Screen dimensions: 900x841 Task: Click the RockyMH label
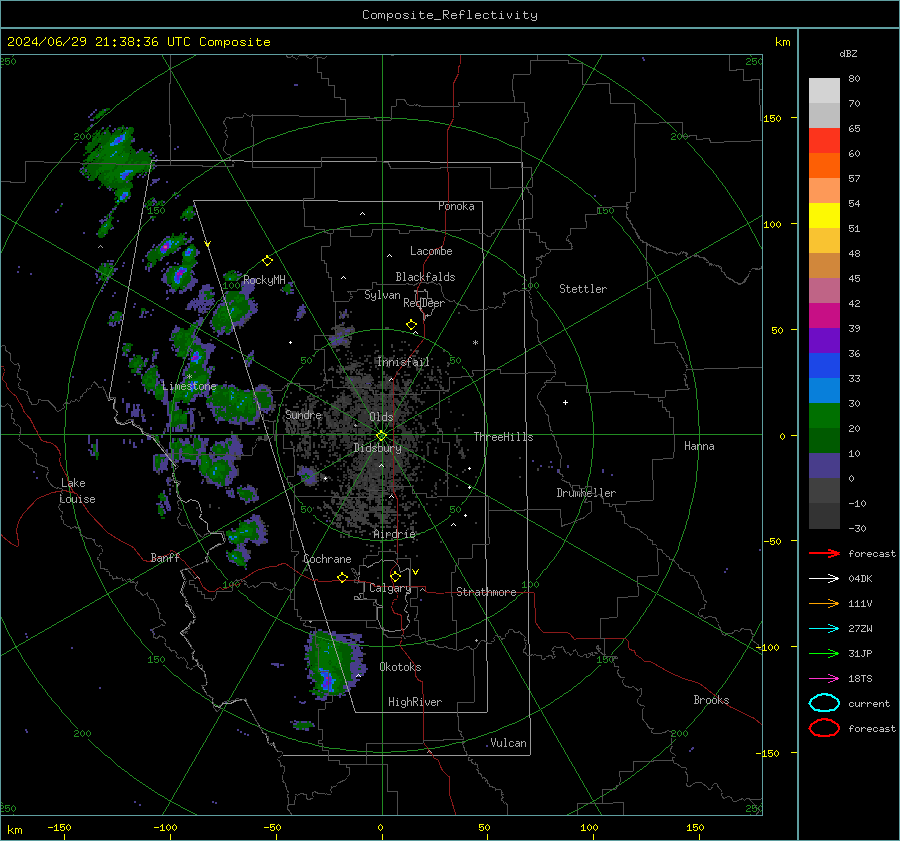[x=264, y=280]
